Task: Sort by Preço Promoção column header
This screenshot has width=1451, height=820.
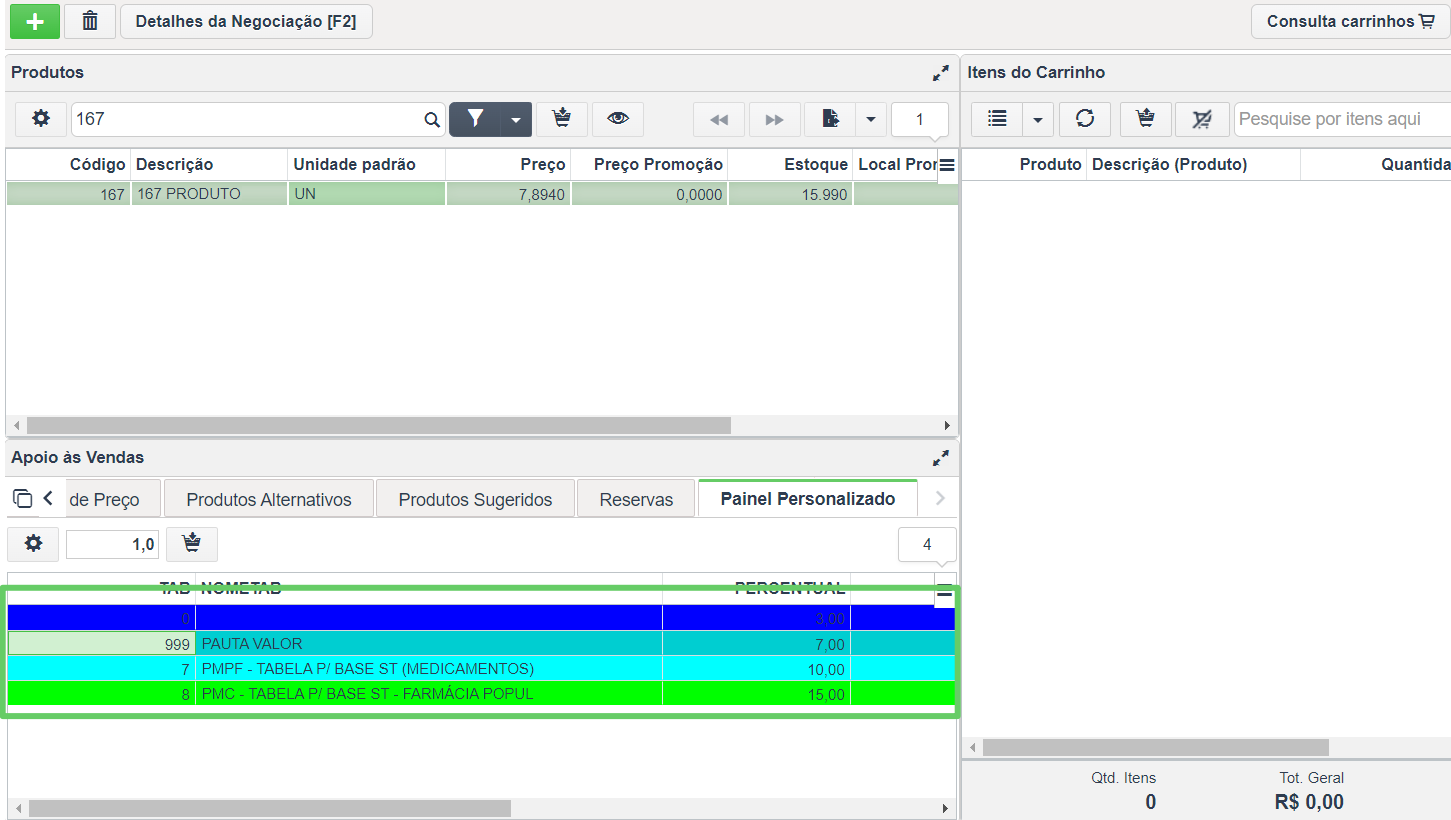Action: 658,164
